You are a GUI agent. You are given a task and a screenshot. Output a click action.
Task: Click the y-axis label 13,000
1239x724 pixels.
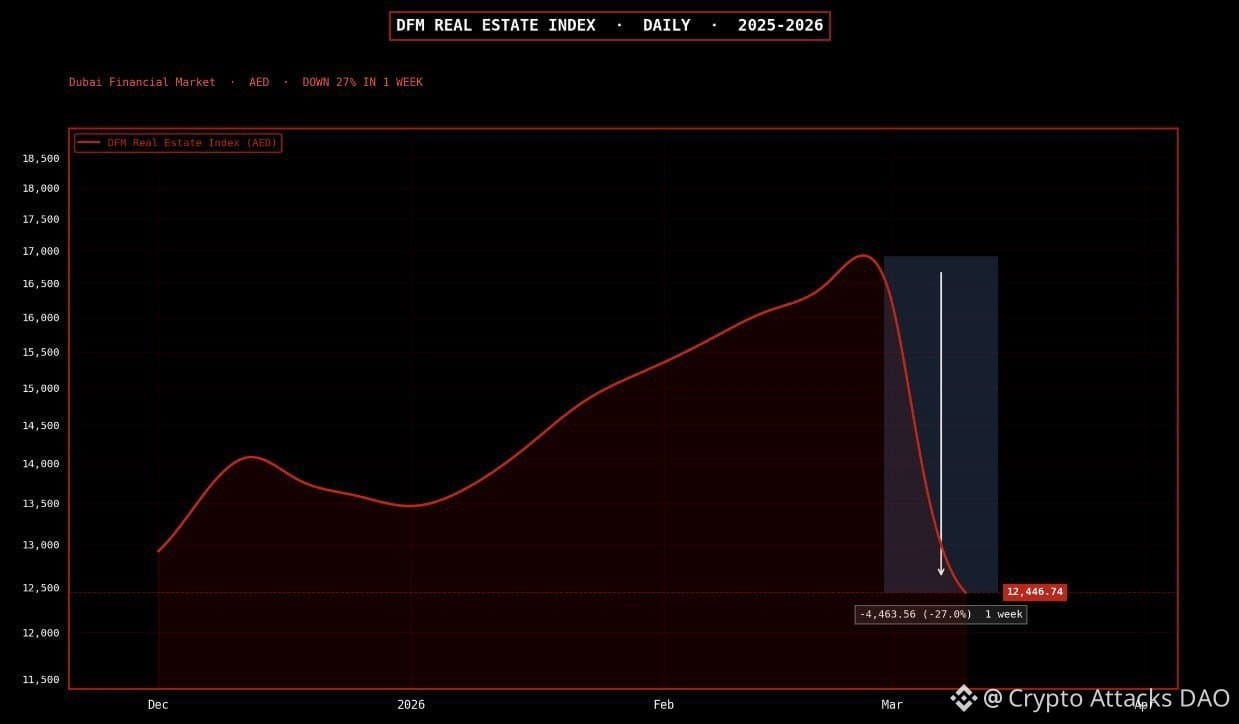[x=41, y=545]
